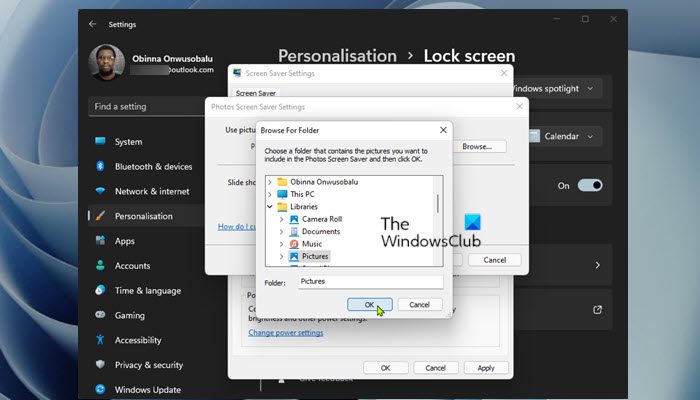This screenshot has height=400, width=700.
Task: Open Accessibility figure icon
Action: coord(100,340)
